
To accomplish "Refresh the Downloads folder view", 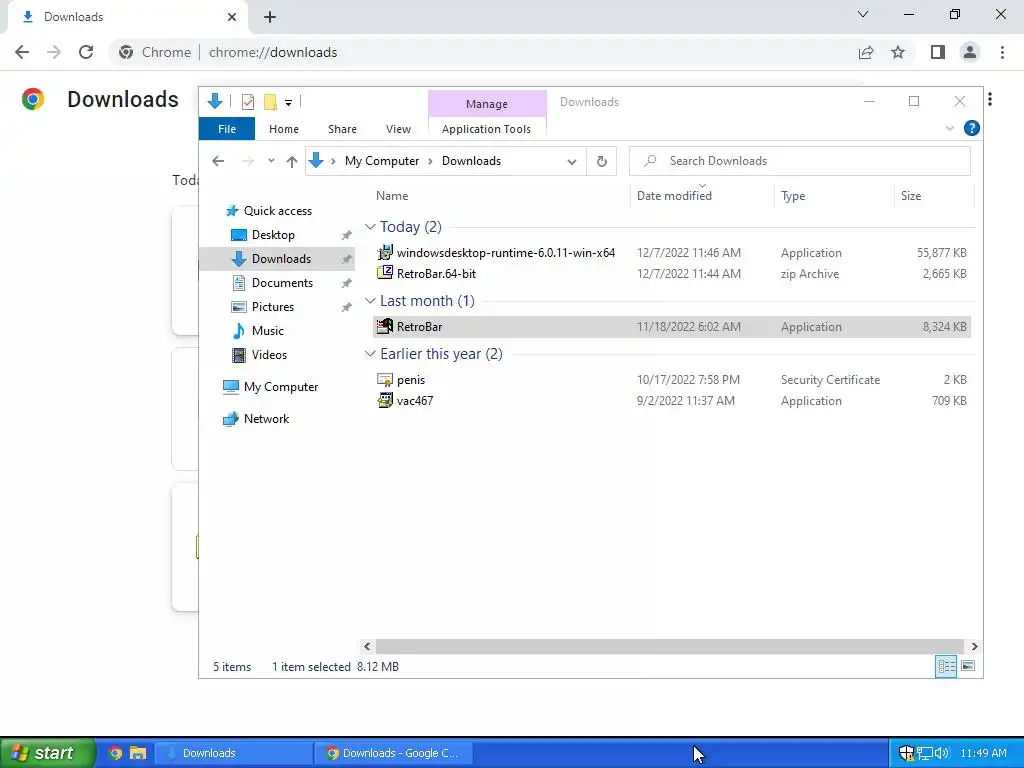I will tap(601, 161).
